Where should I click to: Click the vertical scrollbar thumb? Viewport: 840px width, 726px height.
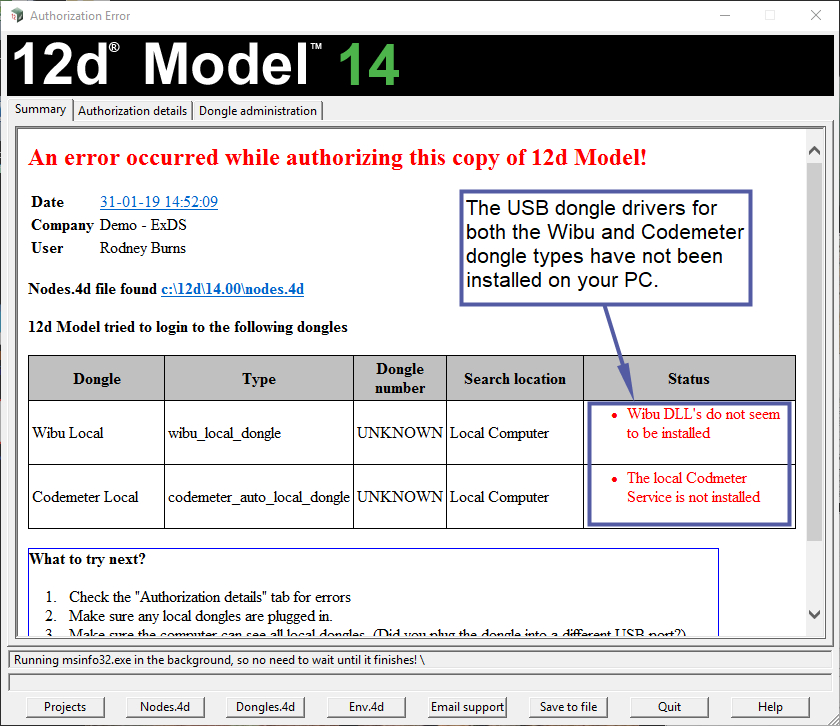[x=814, y=351]
